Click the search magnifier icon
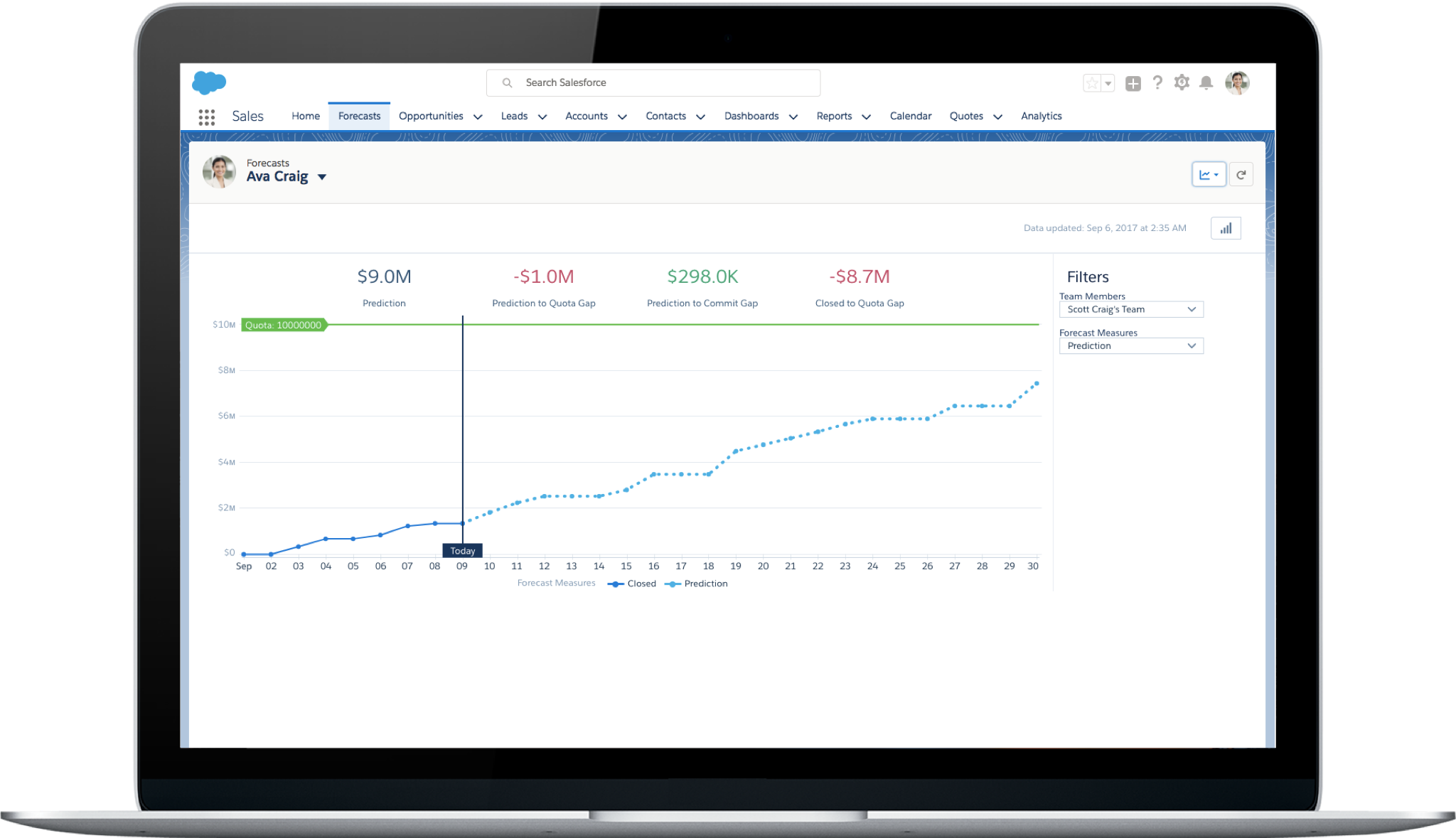 click(x=507, y=83)
